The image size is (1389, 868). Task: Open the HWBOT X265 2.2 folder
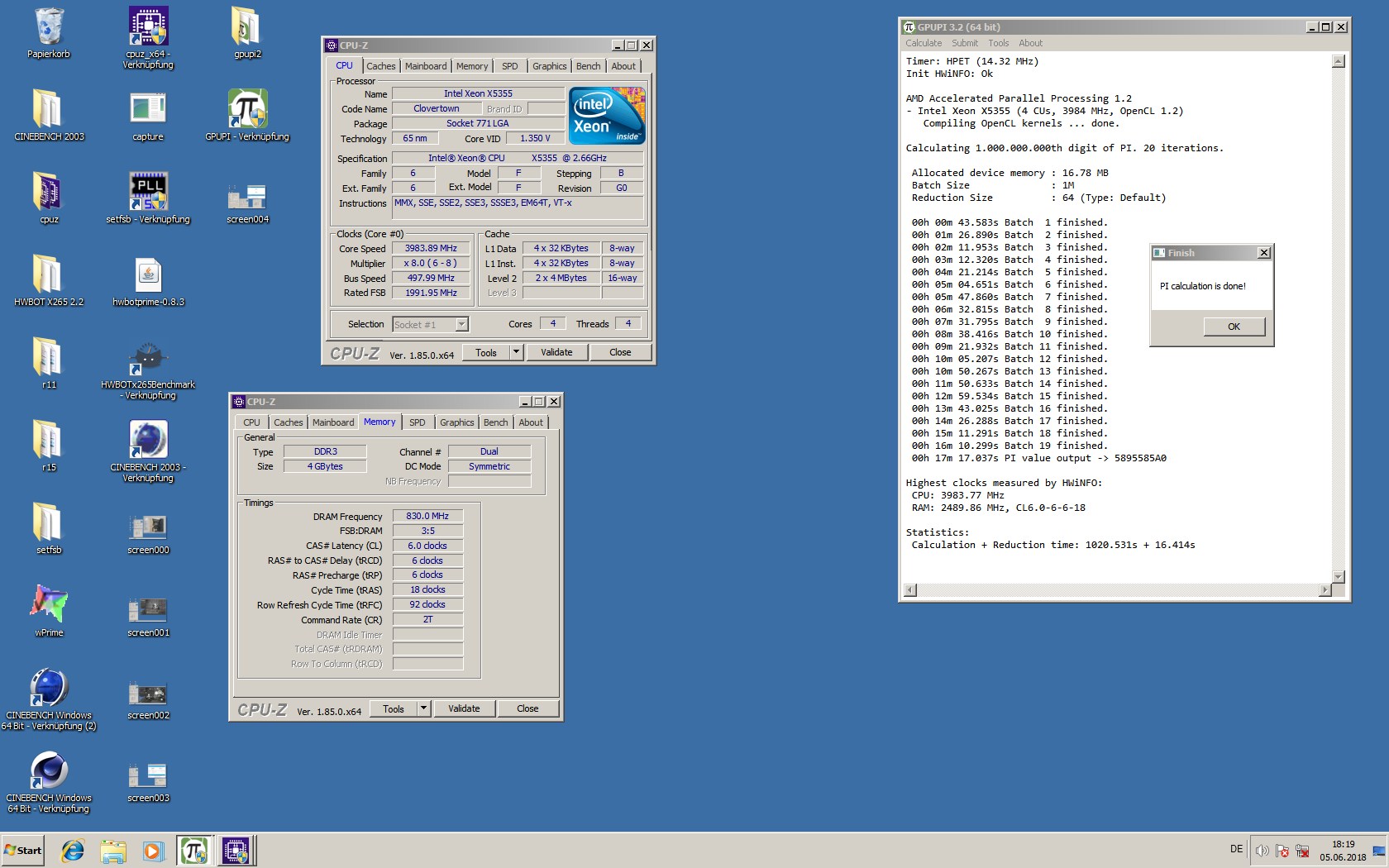point(49,274)
